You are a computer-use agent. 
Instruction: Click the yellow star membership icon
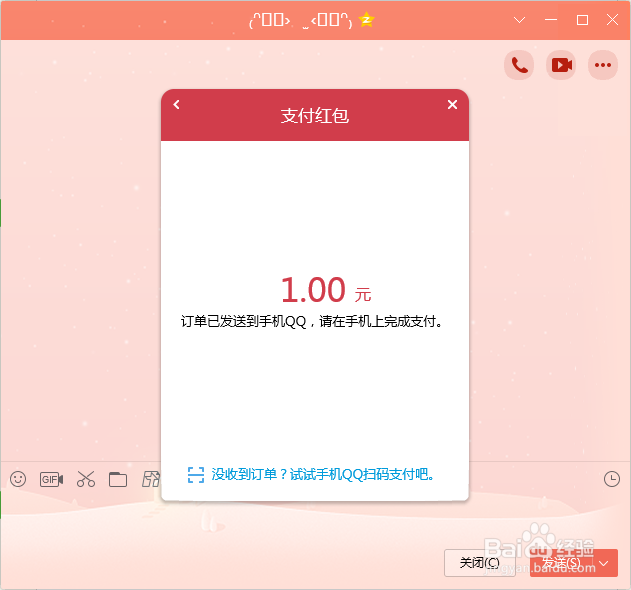pyautogui.click(x=366, y=20)
